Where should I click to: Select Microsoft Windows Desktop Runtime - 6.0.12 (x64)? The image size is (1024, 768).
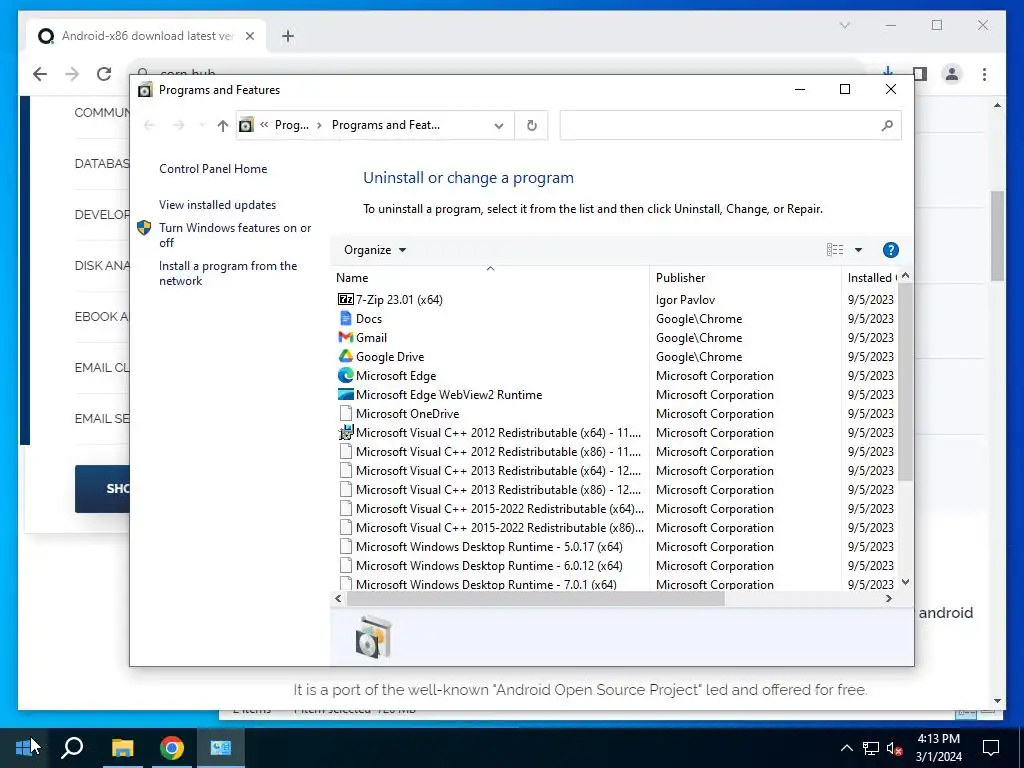[x=614, y=565]
